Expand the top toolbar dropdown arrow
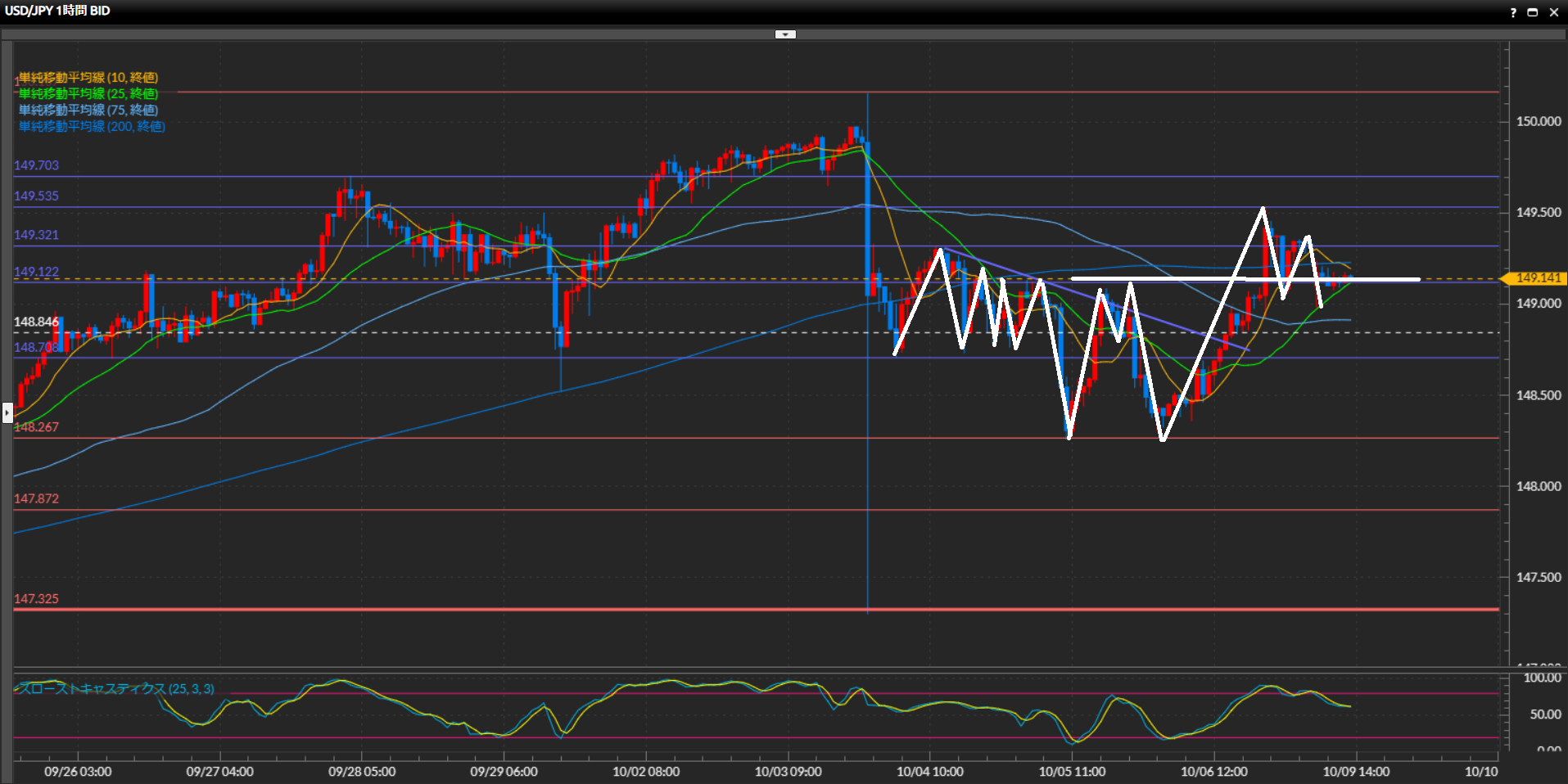The width and height of the screenshot is (1568, 784). coord(785,34)
